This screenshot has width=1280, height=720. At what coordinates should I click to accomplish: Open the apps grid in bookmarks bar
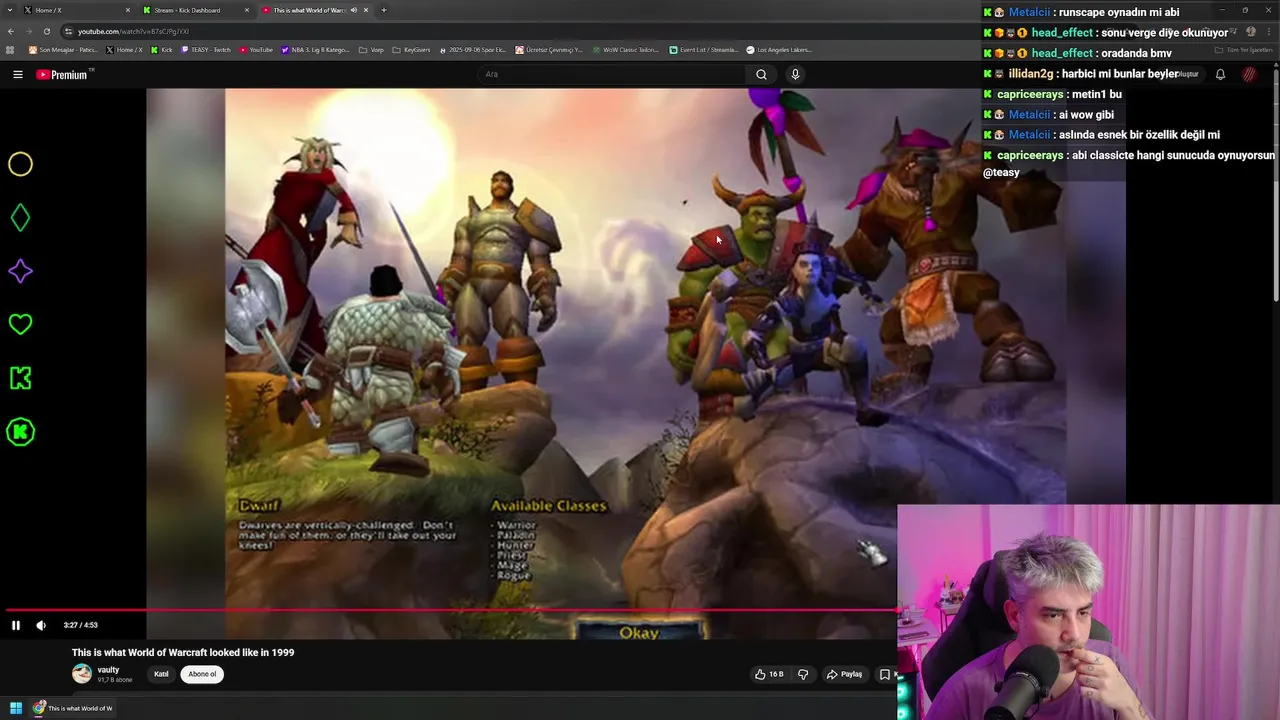coord(10,50)
